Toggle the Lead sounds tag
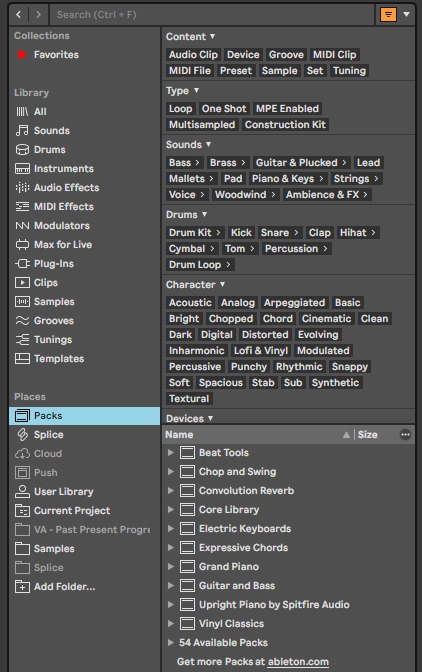The width and height of the screenshot is (422, 672). [368, 163]
